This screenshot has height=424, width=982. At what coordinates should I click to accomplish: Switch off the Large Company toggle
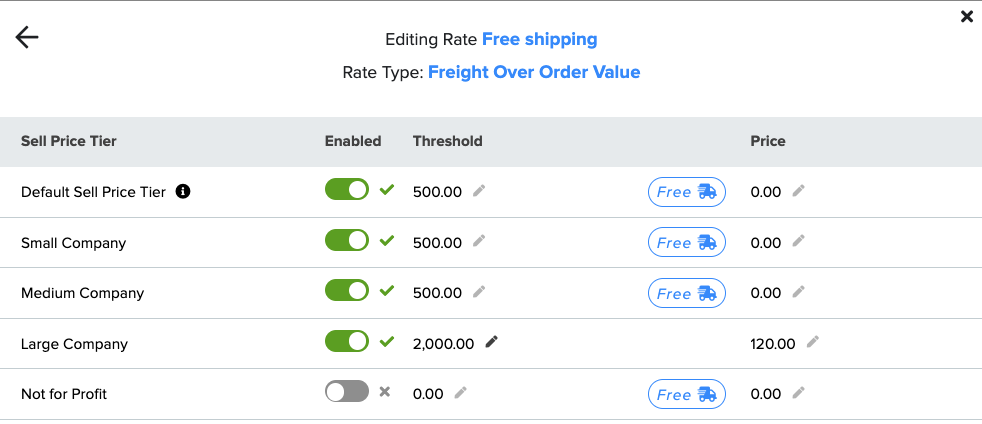pyautogui.click(x=347, y=341)
